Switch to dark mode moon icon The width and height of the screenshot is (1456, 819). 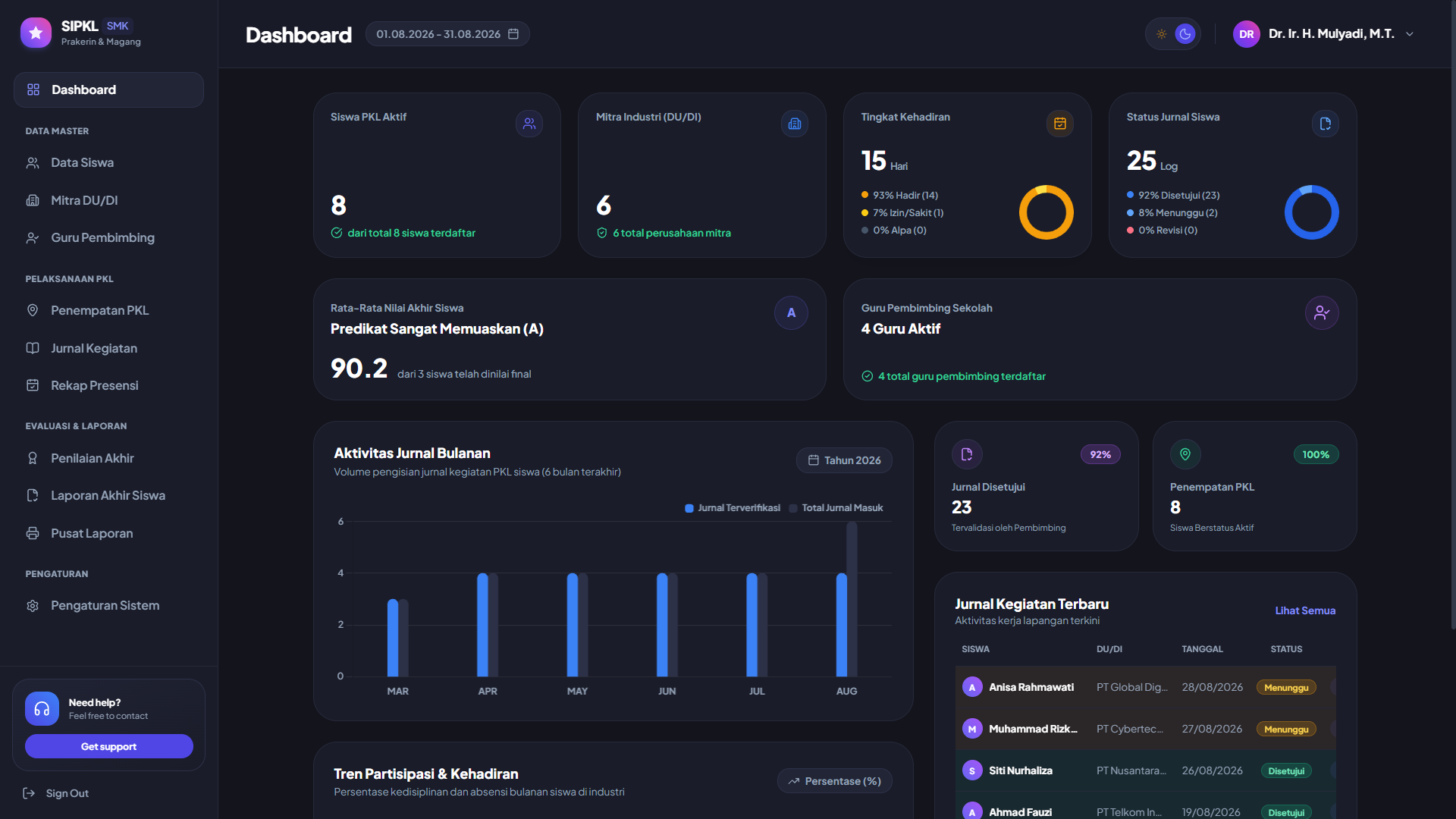1185,34
